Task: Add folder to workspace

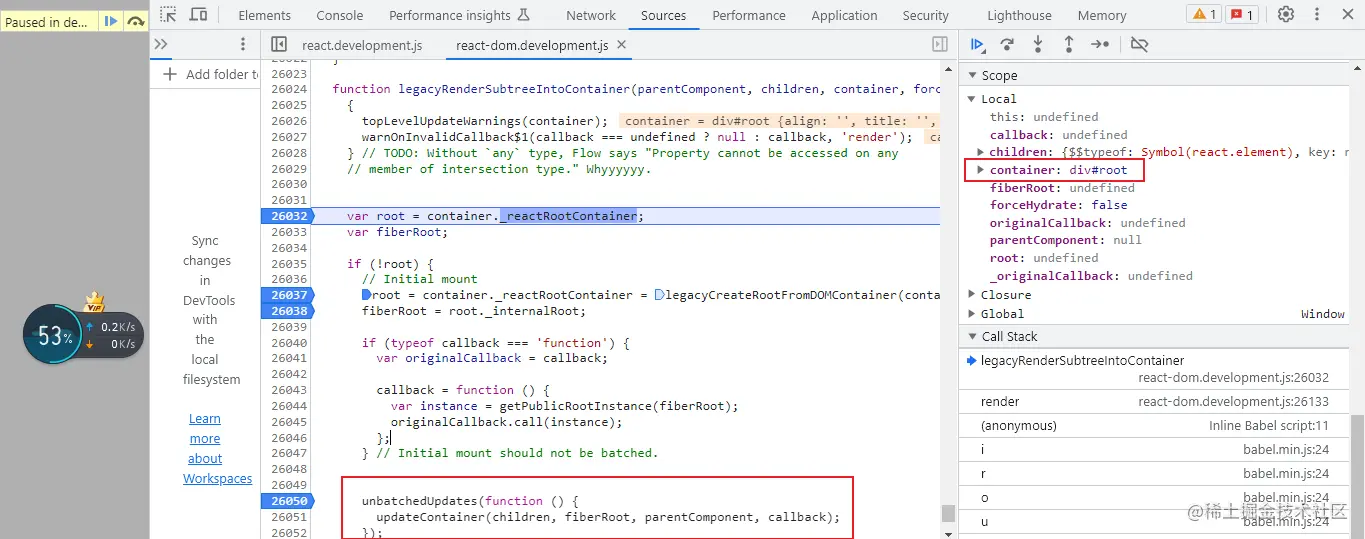Action: (x=211, y=74)
